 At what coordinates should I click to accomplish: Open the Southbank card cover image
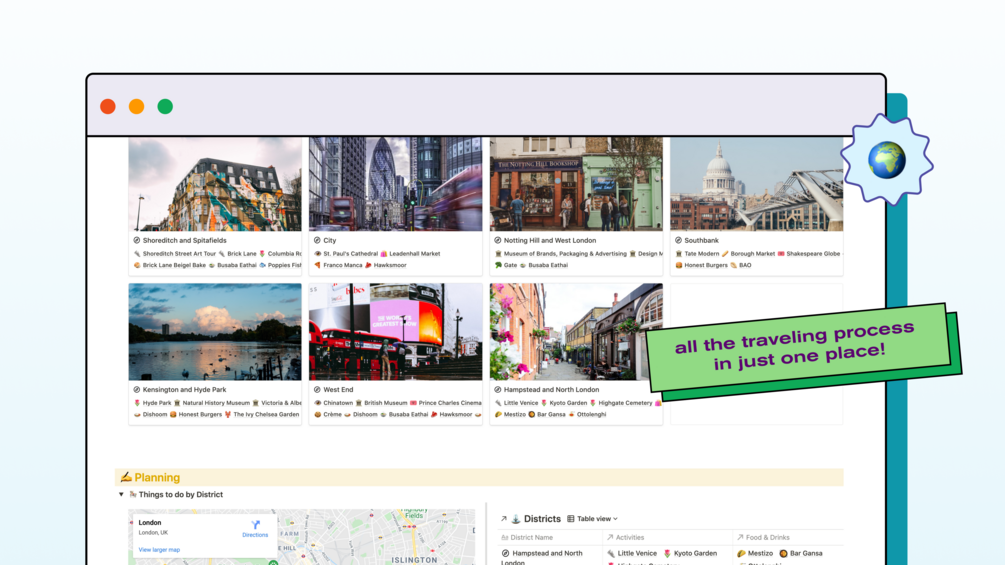[756, 184]
